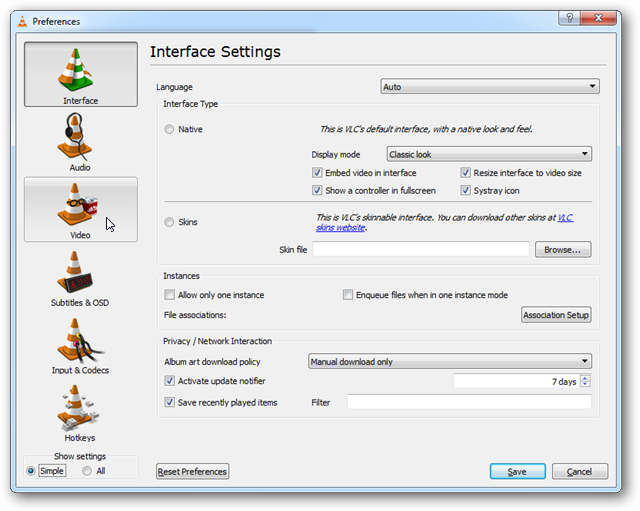The image size is (640, 511).
Task: Enable Enqueue files in one instance mode
Action: 348,295
